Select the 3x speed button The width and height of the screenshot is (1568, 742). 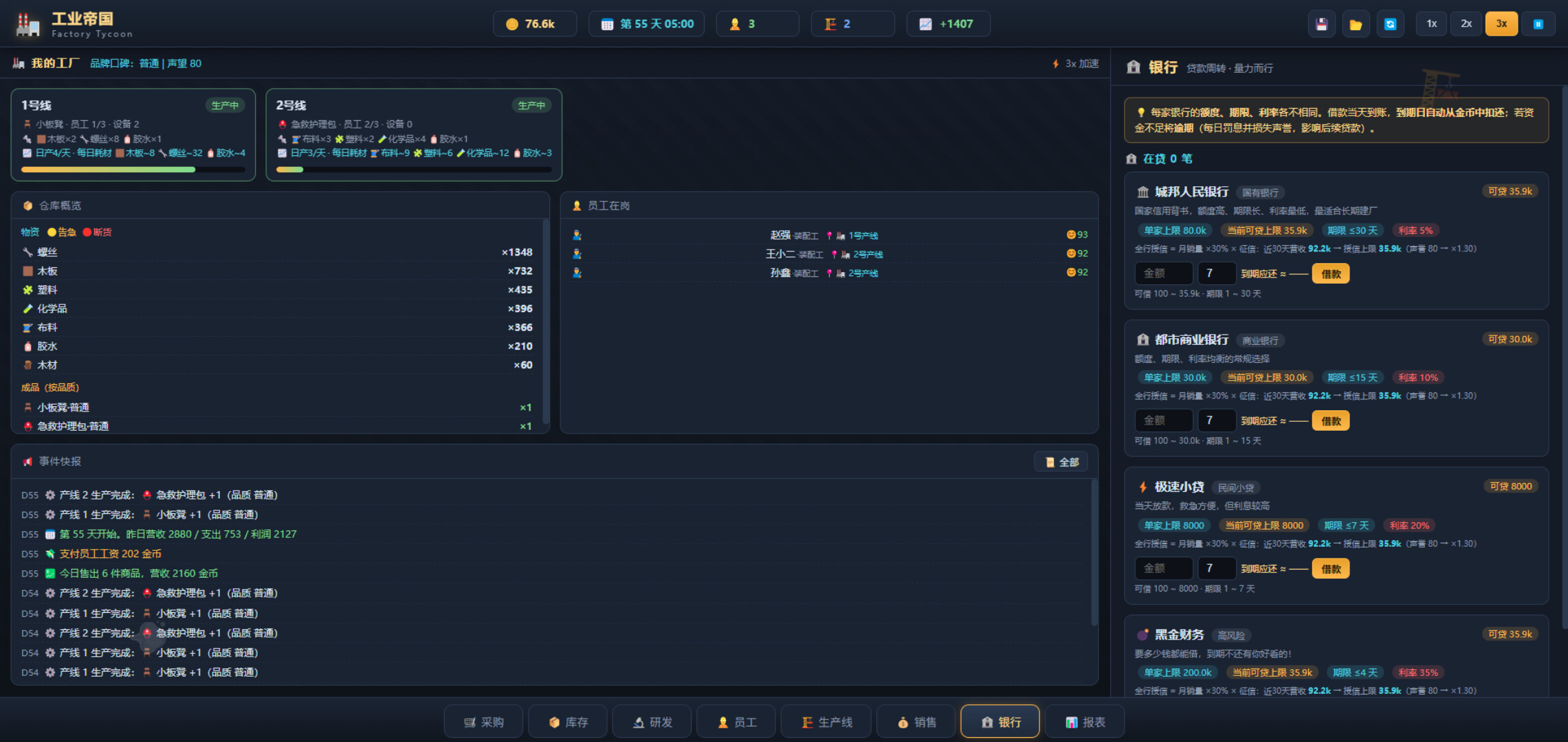[1501, 24]
